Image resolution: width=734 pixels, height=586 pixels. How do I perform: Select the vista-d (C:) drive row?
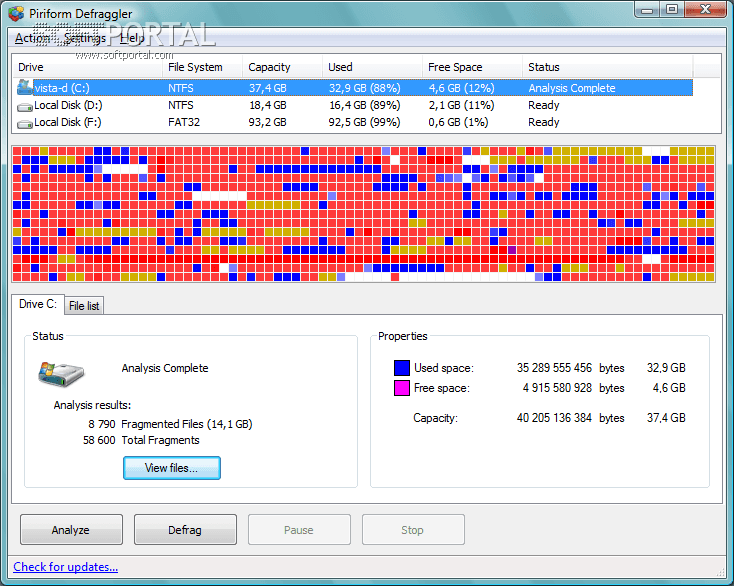point(354,88)
